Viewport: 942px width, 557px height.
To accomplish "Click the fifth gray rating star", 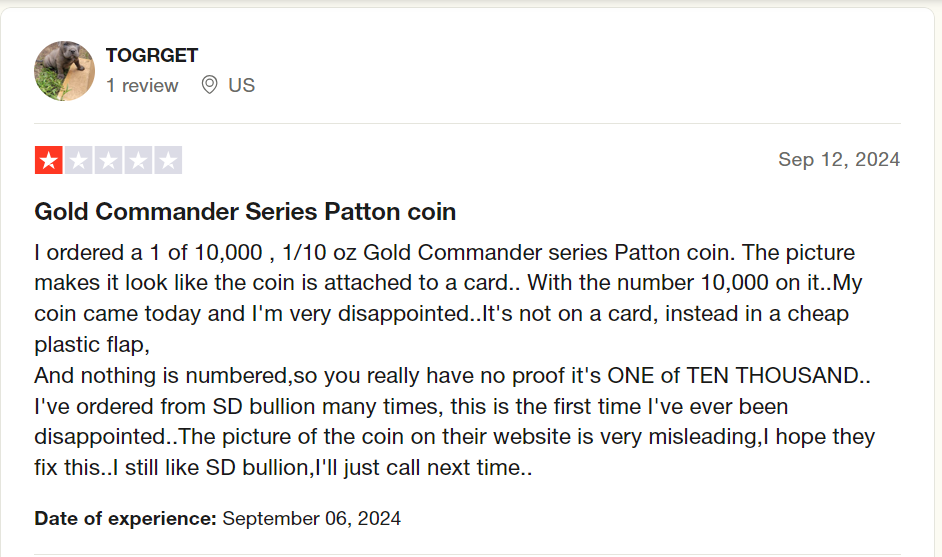I will [168, 160].
